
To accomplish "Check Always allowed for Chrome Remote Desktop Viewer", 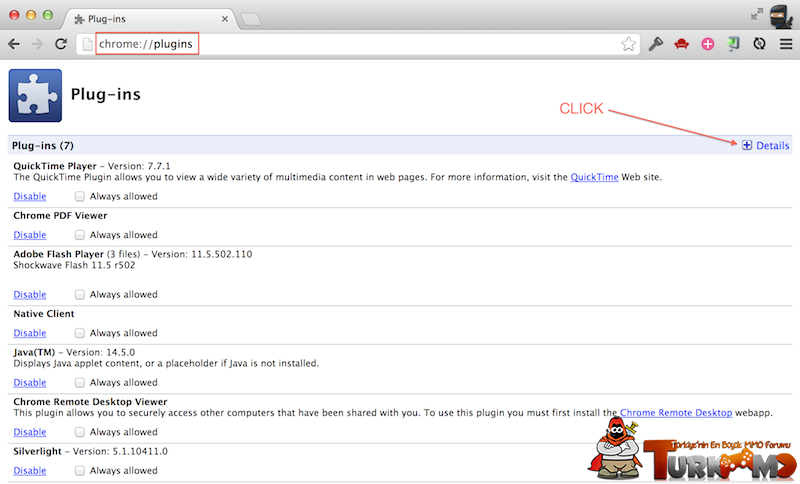I will pyautogui.click(x=80, y=432).
